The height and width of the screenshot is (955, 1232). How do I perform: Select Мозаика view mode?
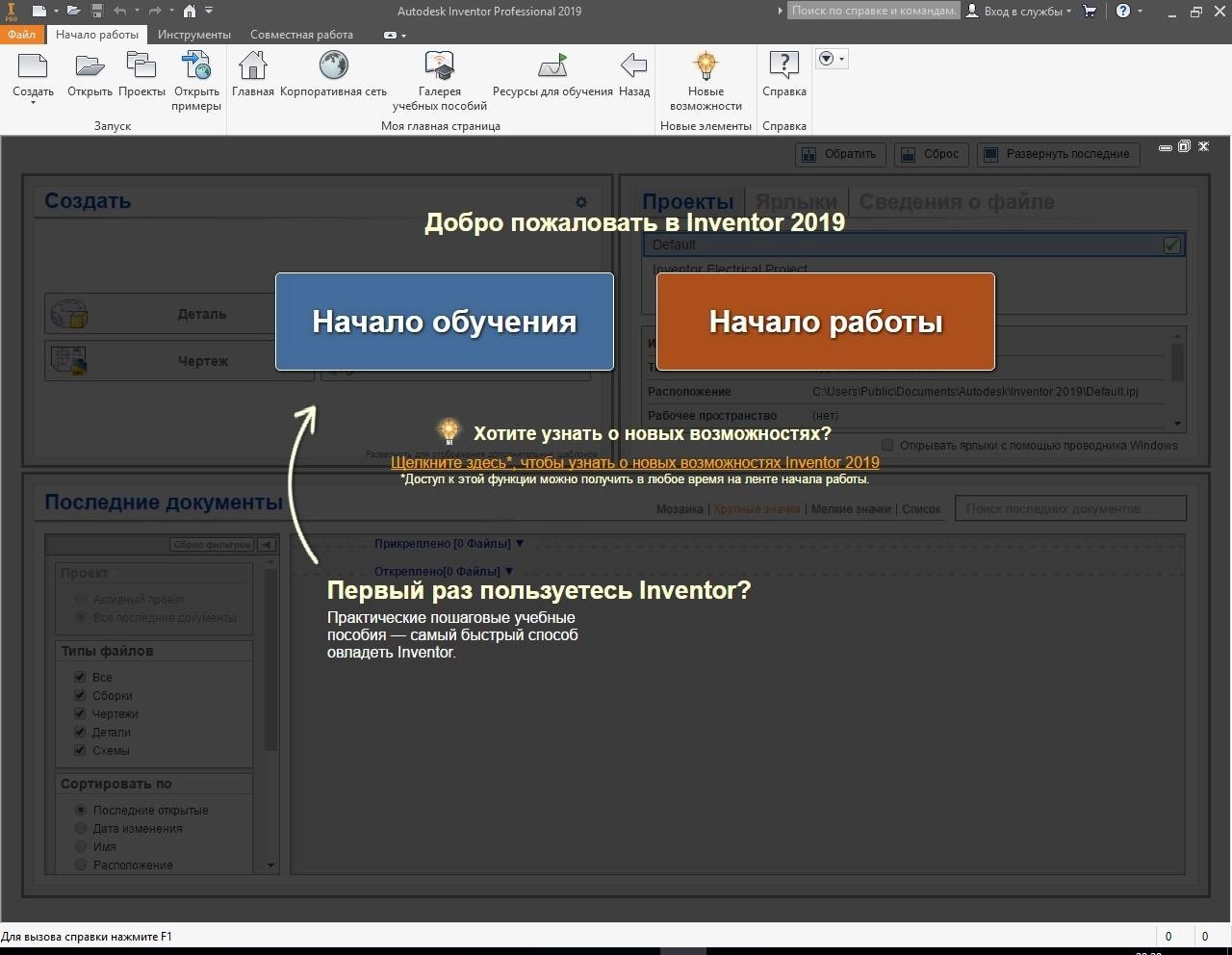[x=680, y=509]
